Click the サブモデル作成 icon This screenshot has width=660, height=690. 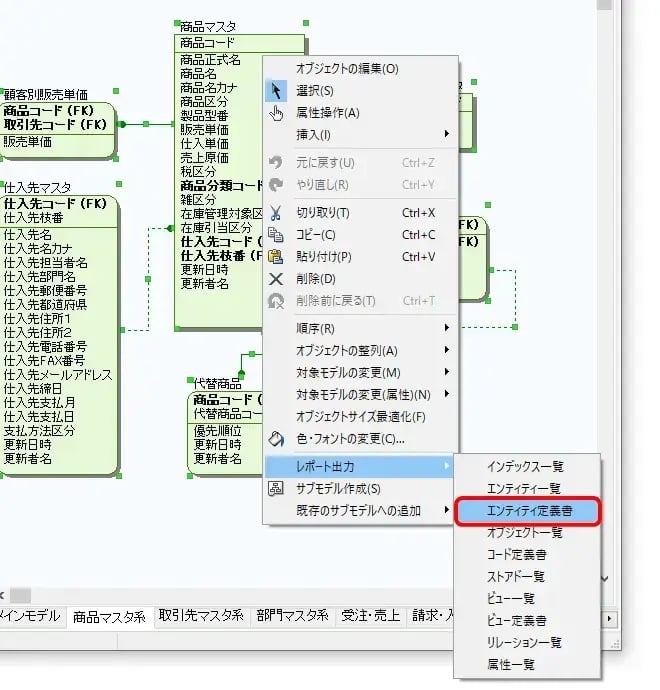(277, 489)
